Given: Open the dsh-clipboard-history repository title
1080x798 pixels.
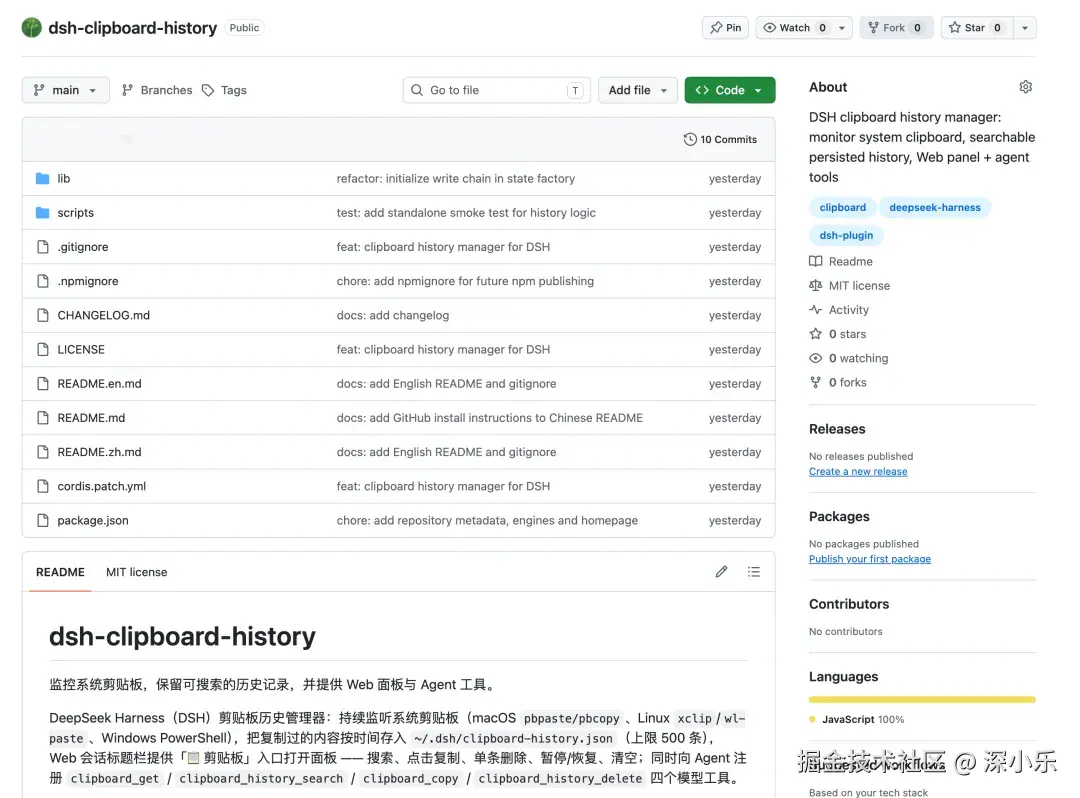Looking at the screenshot, I should [132, 28].
